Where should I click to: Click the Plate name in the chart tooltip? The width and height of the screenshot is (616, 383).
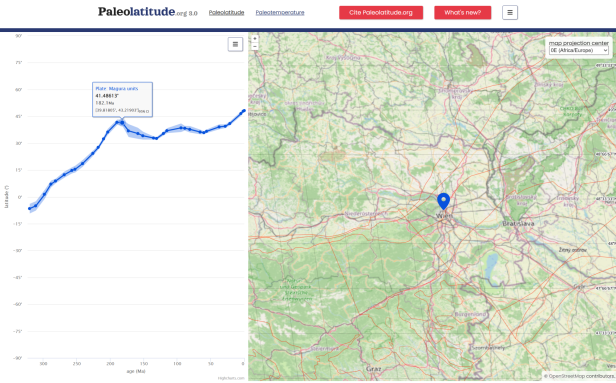[x=117, y=89]
